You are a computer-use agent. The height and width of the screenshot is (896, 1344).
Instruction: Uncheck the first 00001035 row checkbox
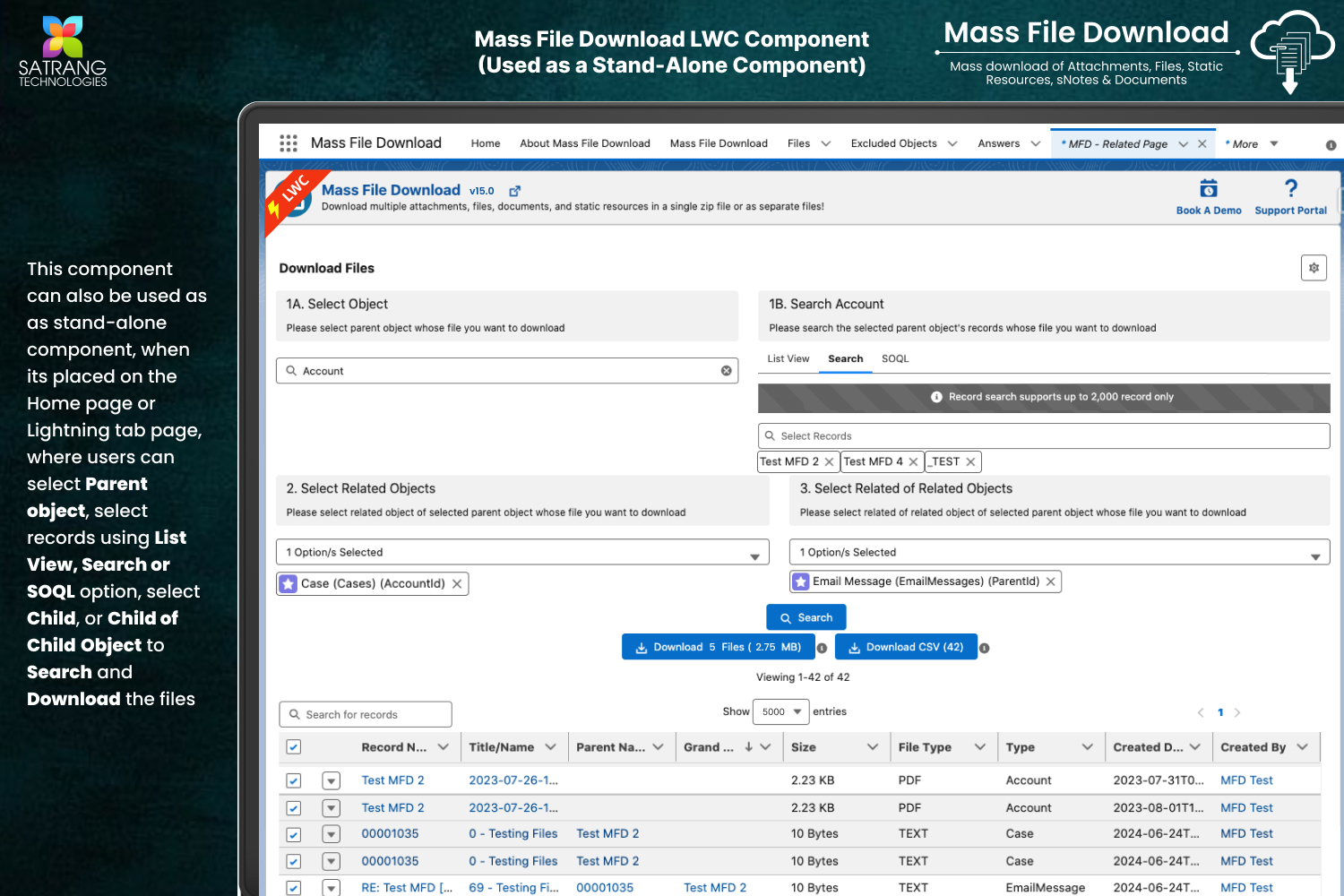click(x=294, y=834)
